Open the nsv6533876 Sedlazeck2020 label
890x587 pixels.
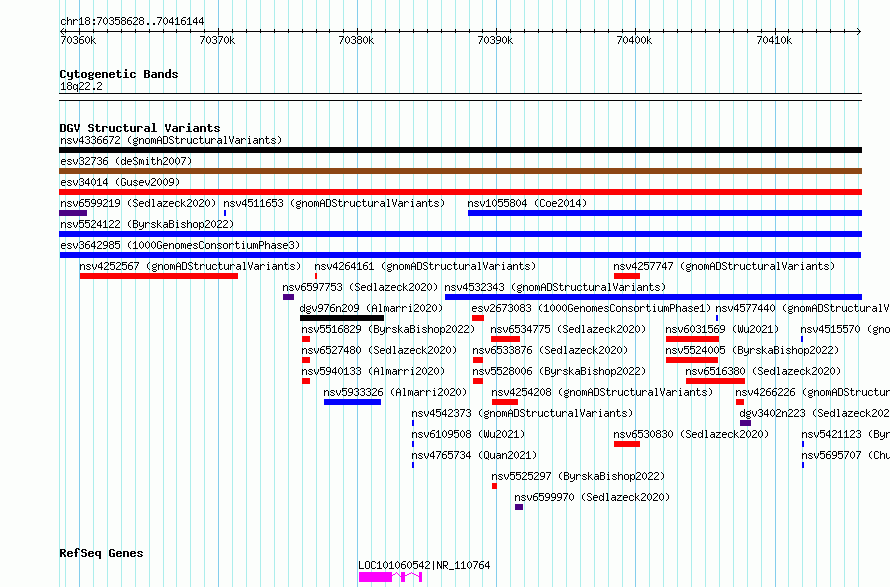click(550, 350)
